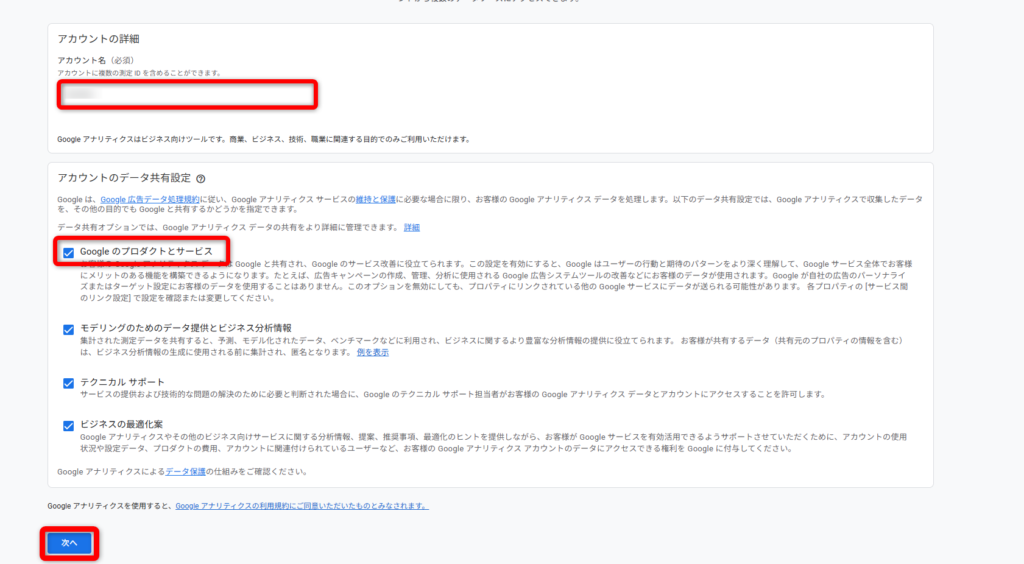
Task: Toggle the テクニカル サポート checkbox
Action: (69, 383)
